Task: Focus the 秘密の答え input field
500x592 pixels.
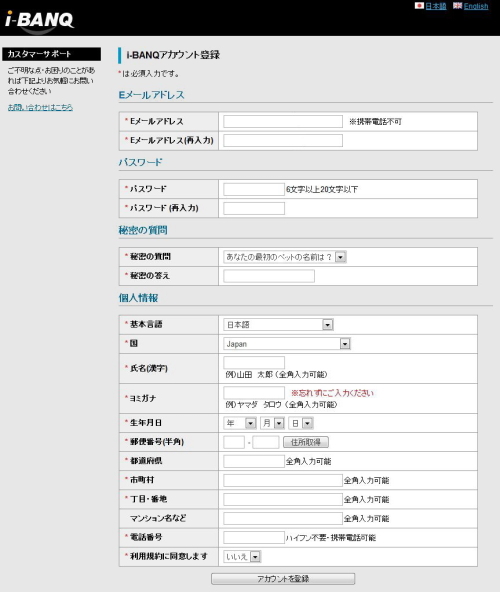Action: point(269,276)
